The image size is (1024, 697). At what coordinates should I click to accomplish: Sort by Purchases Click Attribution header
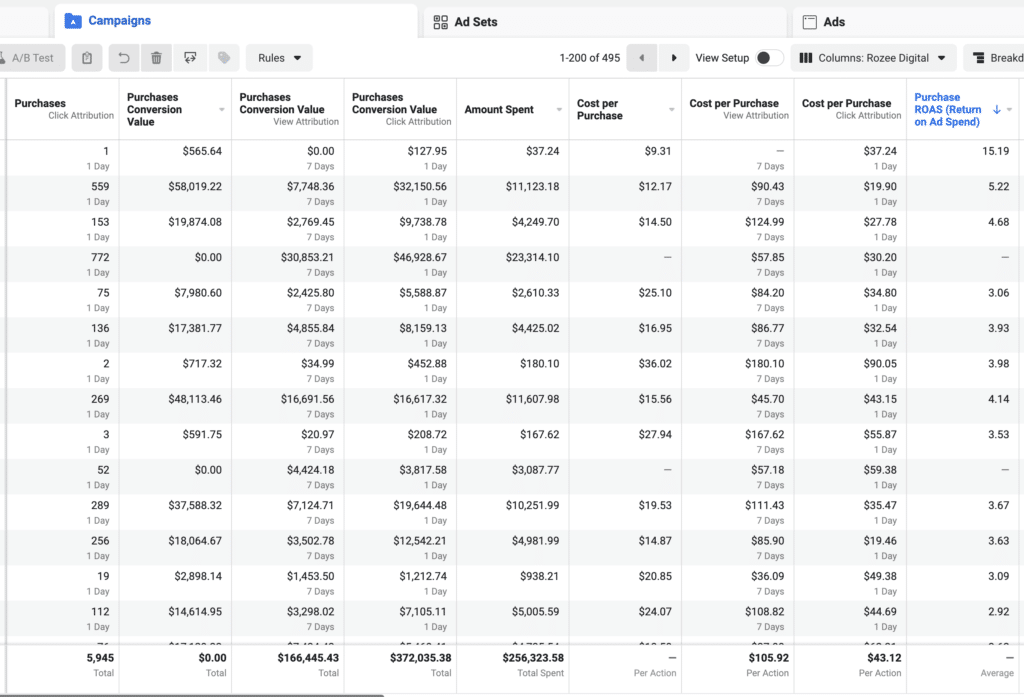tap(64, 109)
